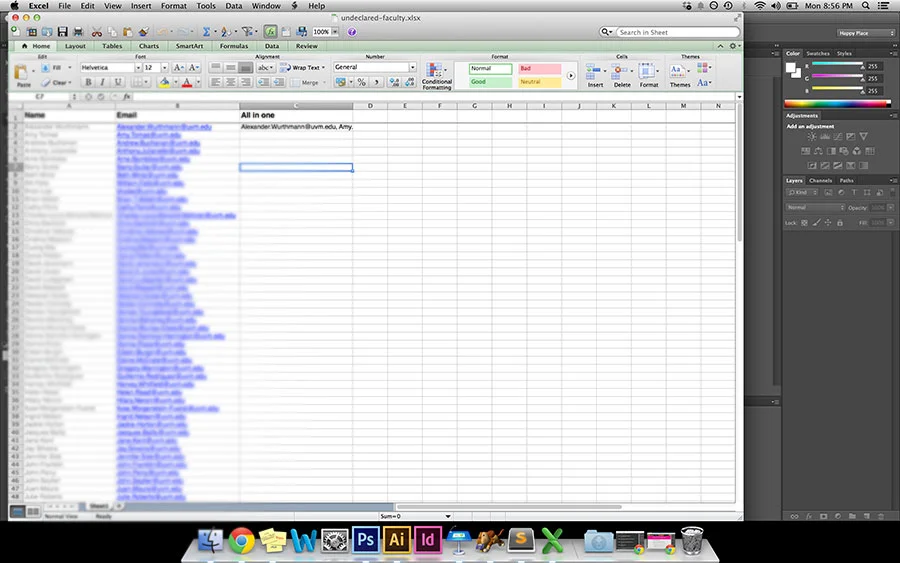
Task: Open the General number format dropdown
Action: (413, 67)
